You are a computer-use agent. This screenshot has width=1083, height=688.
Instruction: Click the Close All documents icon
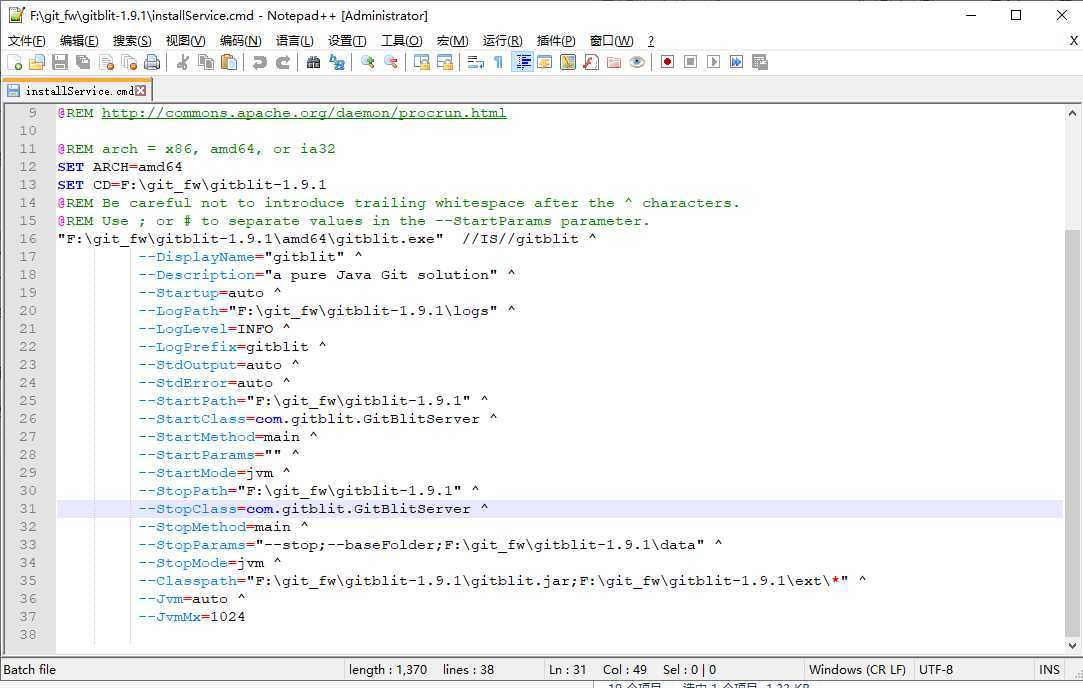[129, 62]
